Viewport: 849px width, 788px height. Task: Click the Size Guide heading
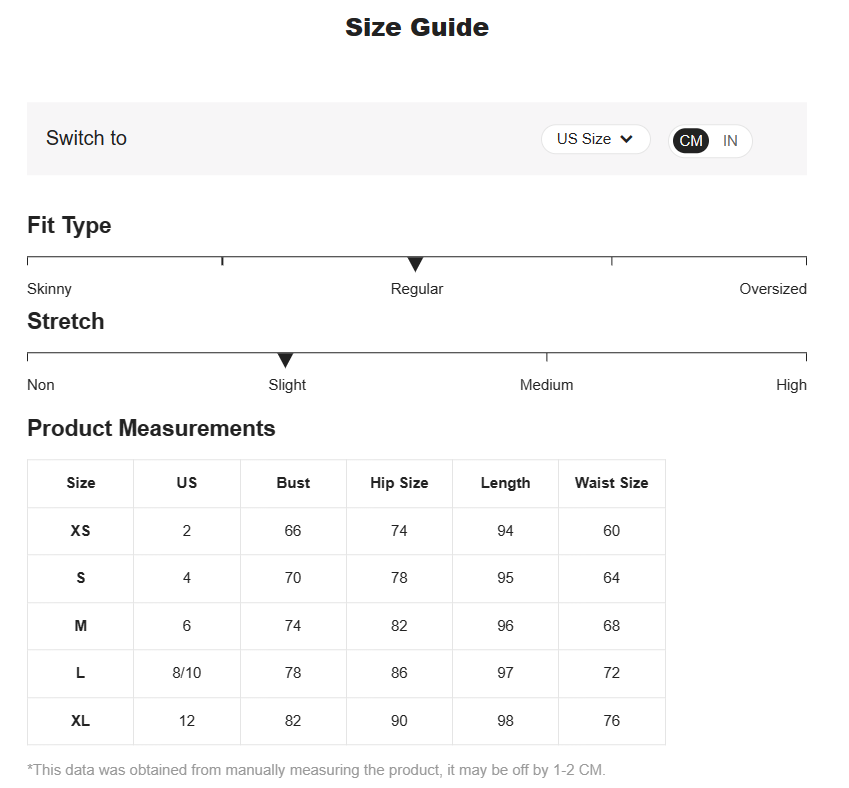pyautogui.click(x=417, y=27)
